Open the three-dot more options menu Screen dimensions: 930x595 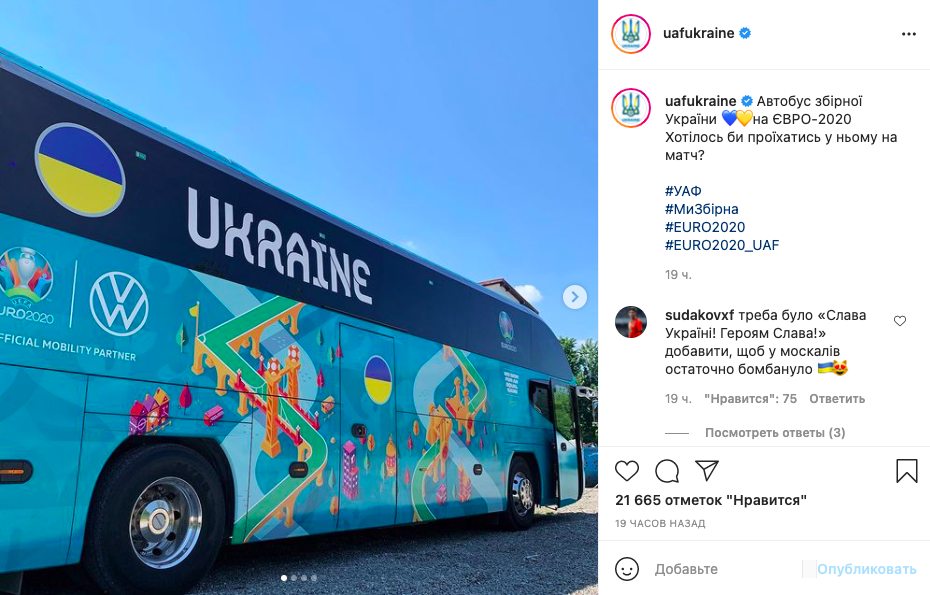(x=909, y=34)
